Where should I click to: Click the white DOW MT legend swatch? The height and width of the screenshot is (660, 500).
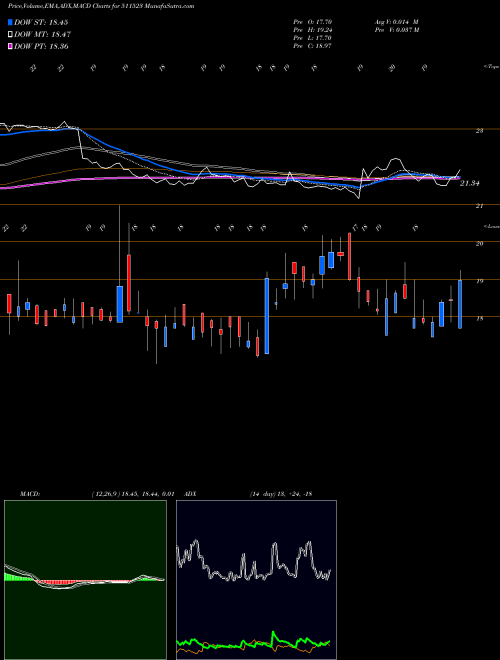click(11, 34)
